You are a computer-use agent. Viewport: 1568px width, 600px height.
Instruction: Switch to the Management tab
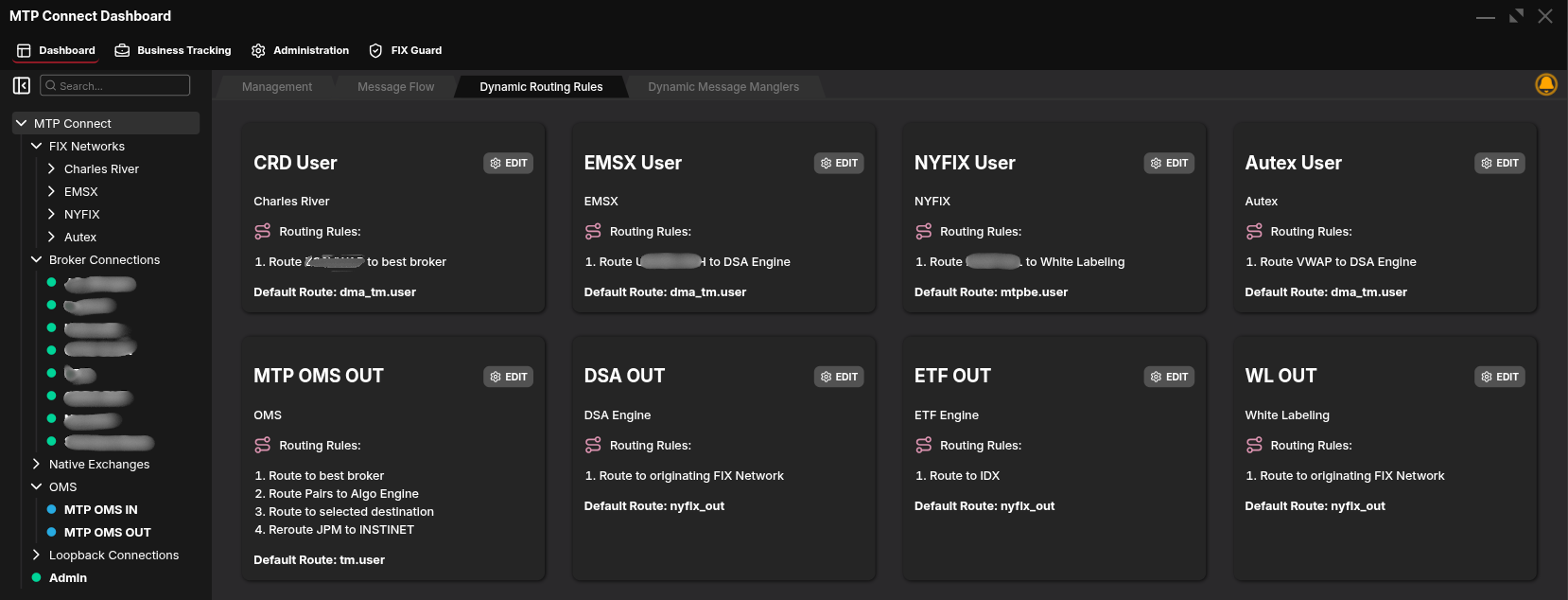[276, 87]
